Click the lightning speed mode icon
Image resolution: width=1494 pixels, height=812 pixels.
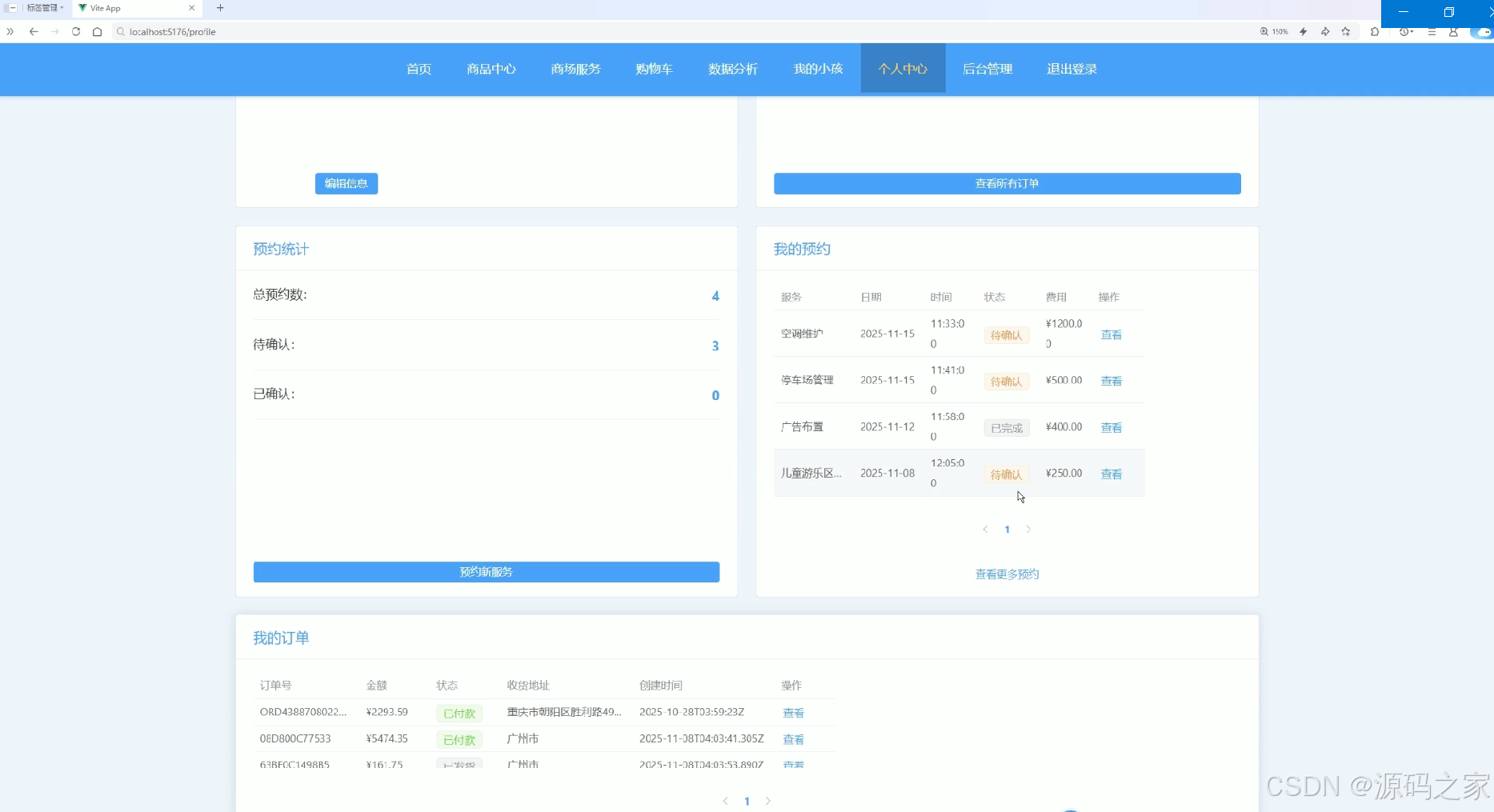(1304, 32)
